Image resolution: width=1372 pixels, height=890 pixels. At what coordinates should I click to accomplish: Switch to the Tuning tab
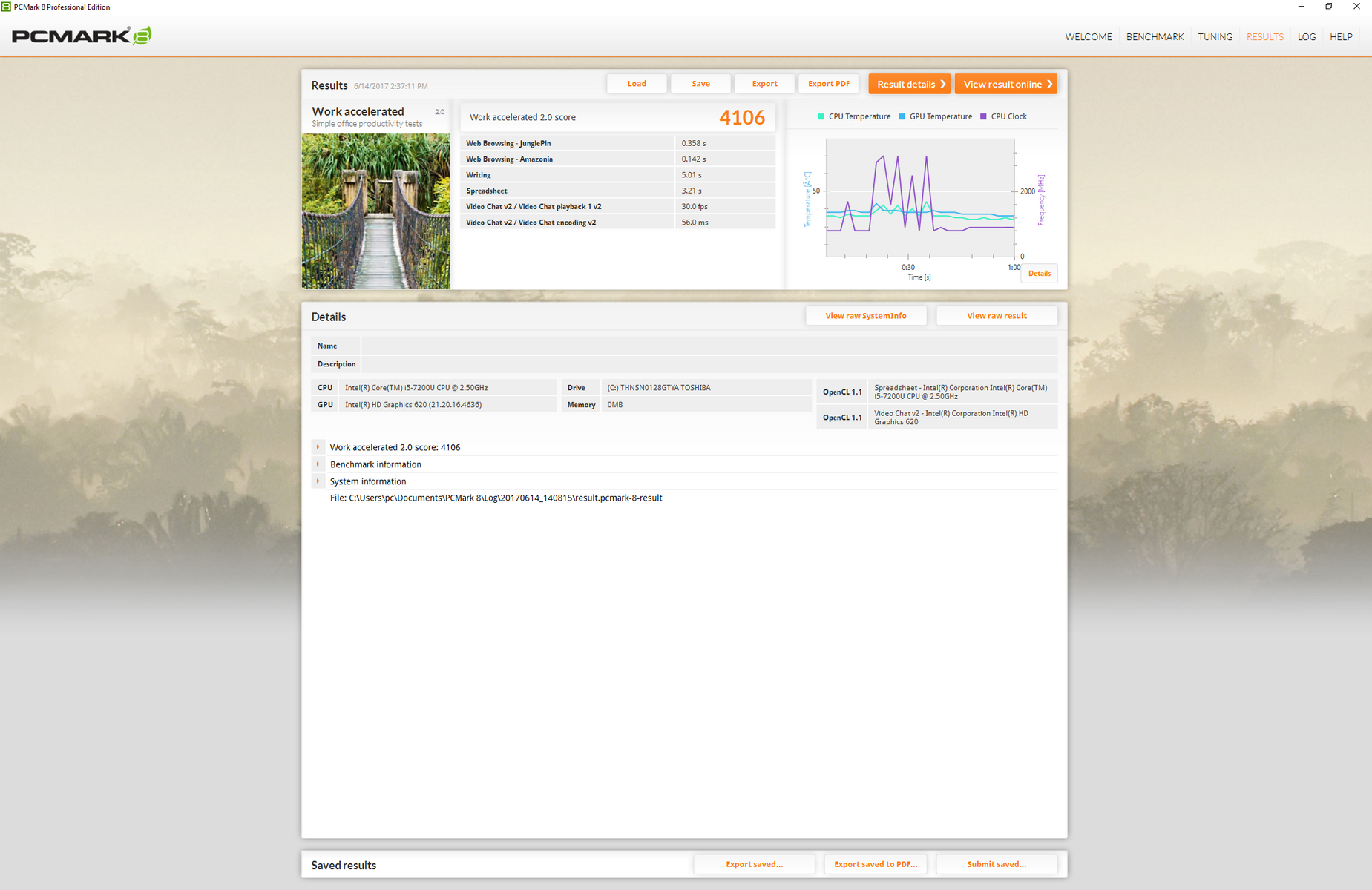(1215, 37)
